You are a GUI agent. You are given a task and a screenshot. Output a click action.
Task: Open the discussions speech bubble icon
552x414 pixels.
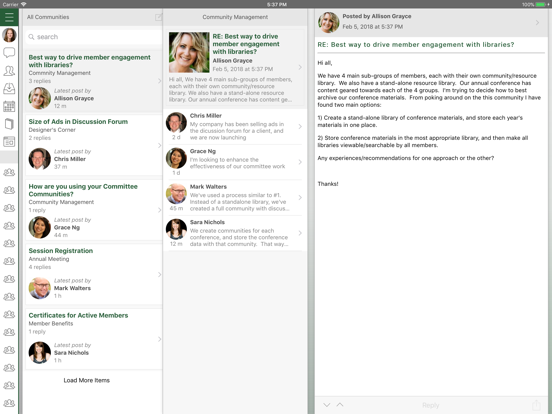coord(9,53)
